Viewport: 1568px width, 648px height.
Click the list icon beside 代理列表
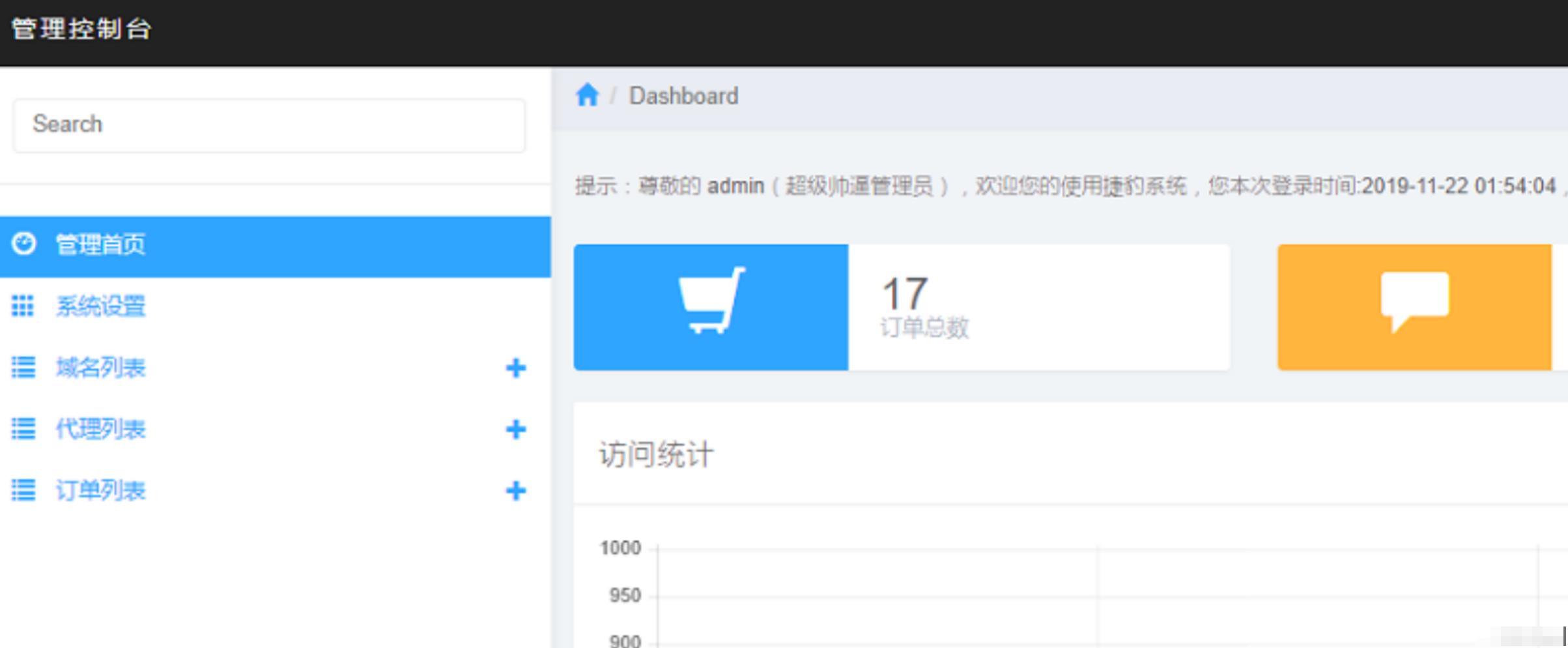(x=24, y=429)
